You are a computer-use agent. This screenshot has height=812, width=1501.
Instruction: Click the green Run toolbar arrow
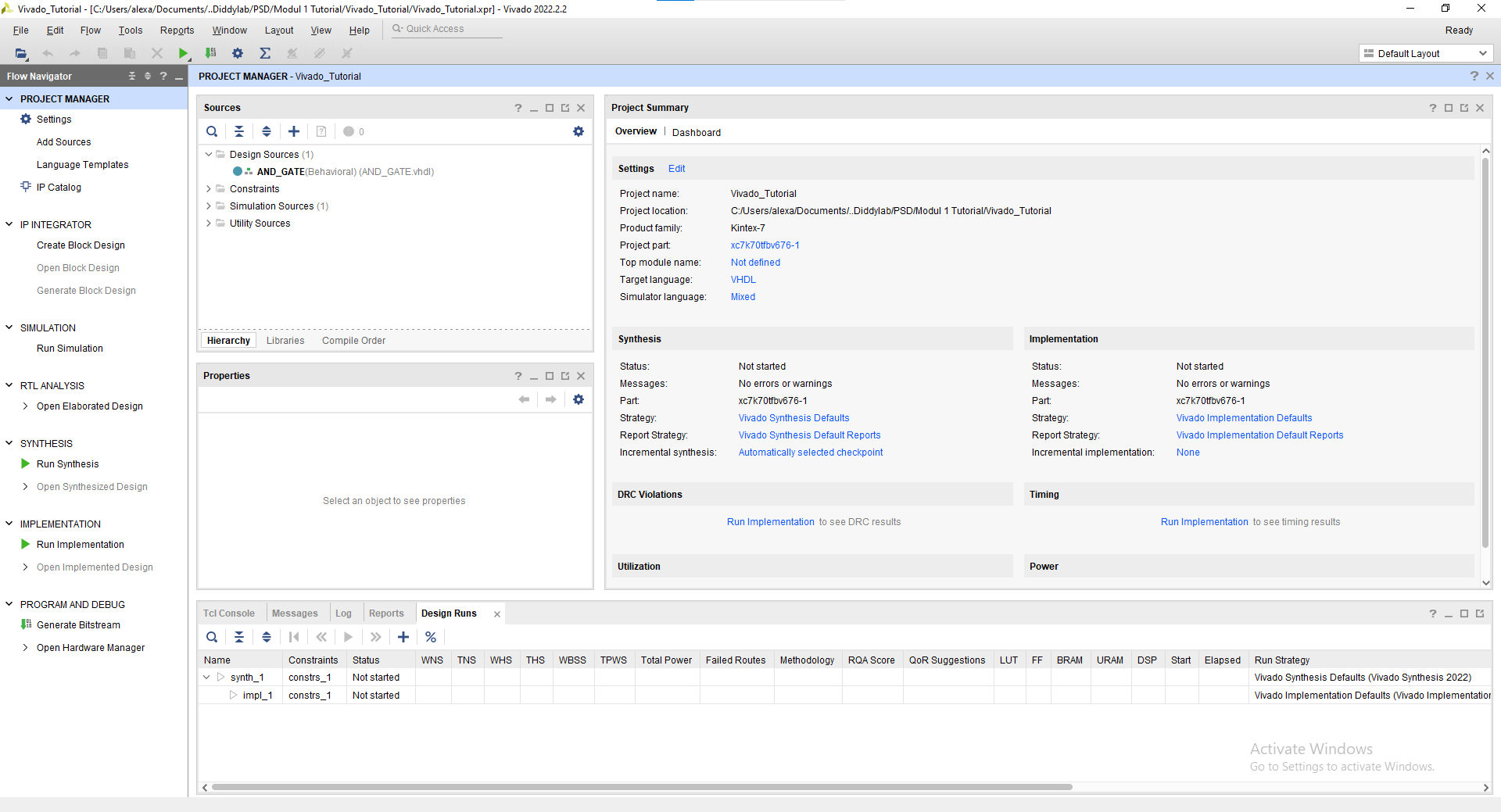tap(183, 53)
